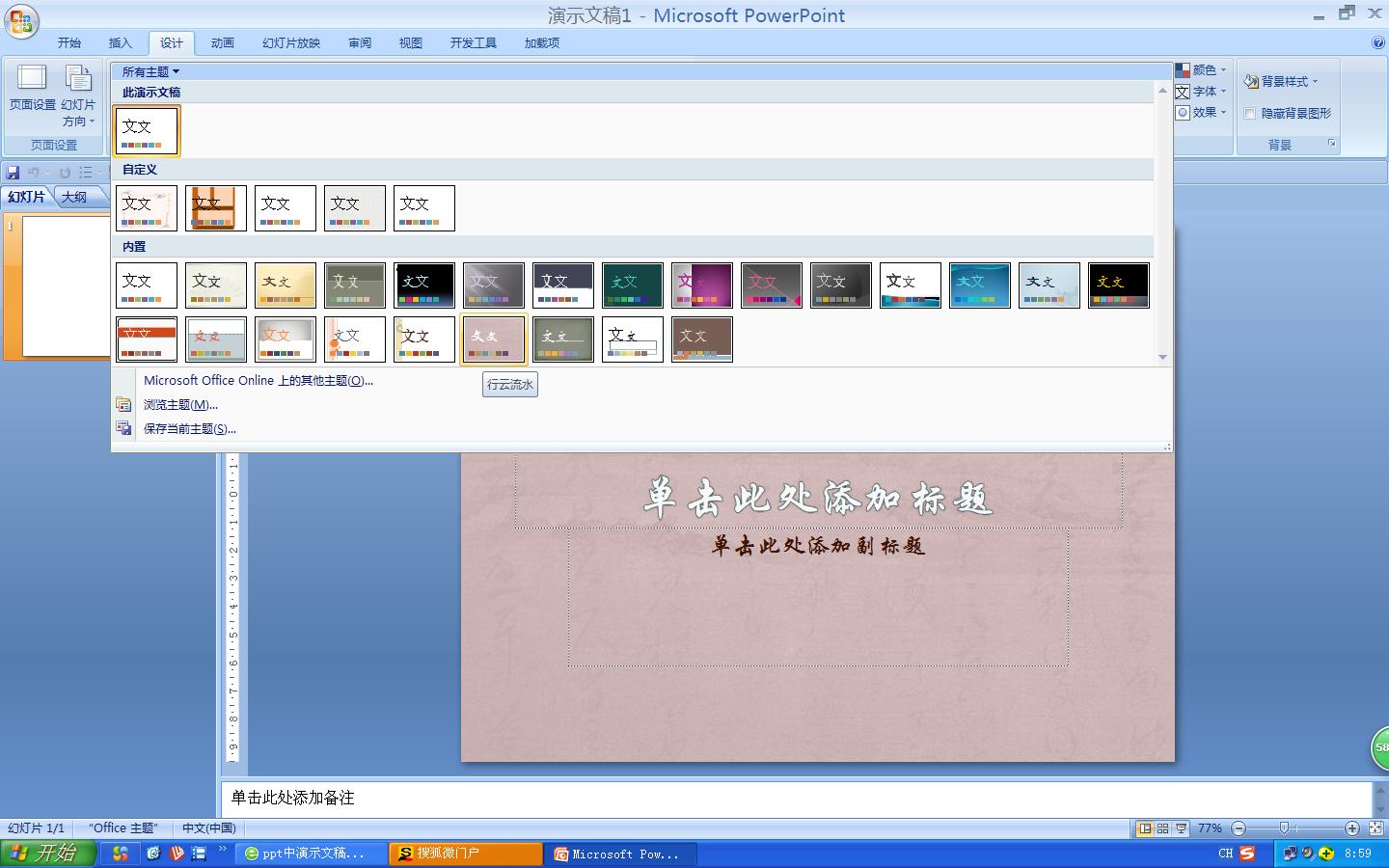Click 保存当前主题(S)... menu entry
Viewport: 1389px width, 868px height.
pos(190,429)
